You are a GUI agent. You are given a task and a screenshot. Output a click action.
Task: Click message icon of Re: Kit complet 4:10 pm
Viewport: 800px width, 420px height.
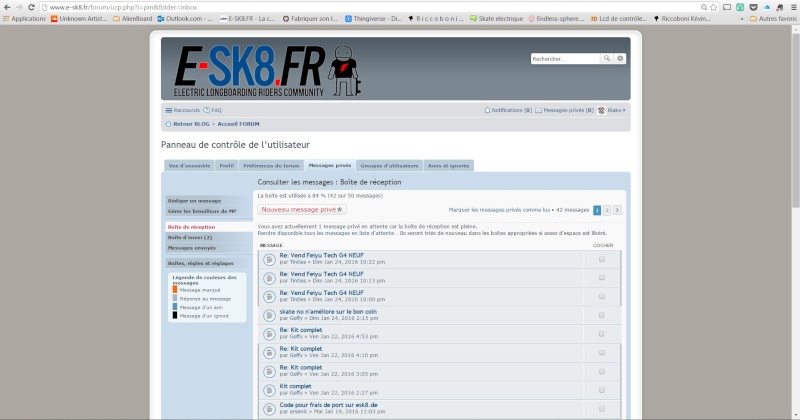(x=269, y=353)
